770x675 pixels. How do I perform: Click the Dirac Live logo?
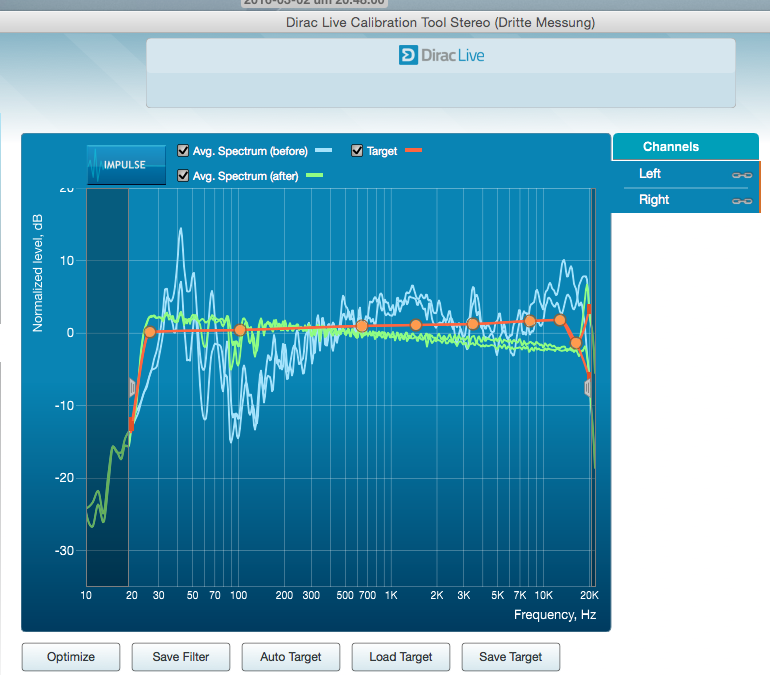(x=441, y=55)
